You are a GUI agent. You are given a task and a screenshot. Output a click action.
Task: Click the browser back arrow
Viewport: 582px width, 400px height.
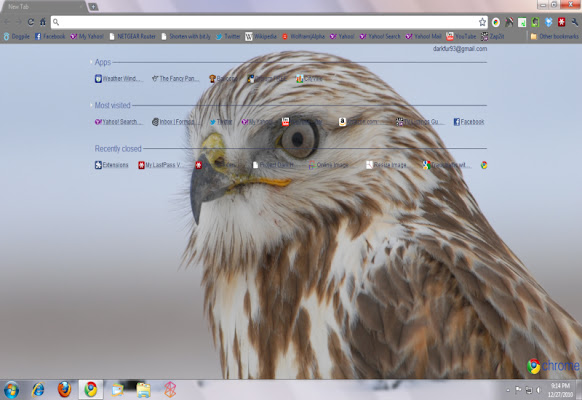click(x=7, y=22)
